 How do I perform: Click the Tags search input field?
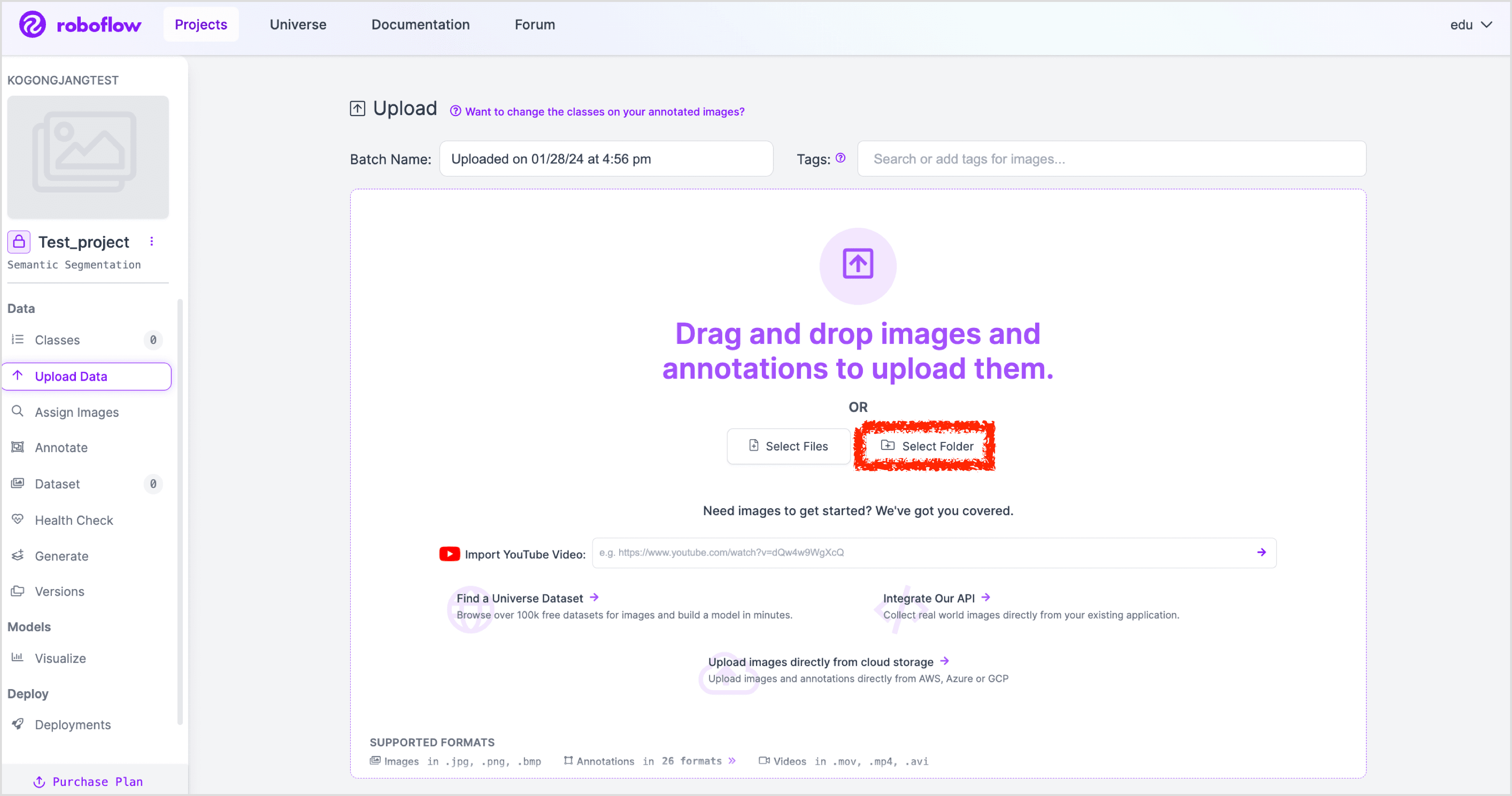click(x=1112, y=159)
